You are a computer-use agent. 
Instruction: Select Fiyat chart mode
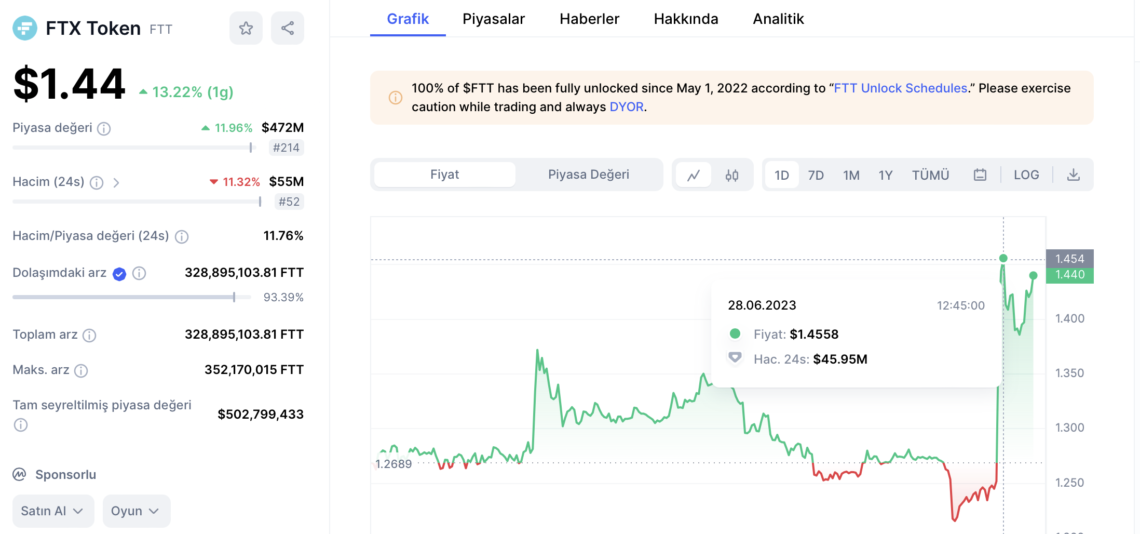[444, 175]
